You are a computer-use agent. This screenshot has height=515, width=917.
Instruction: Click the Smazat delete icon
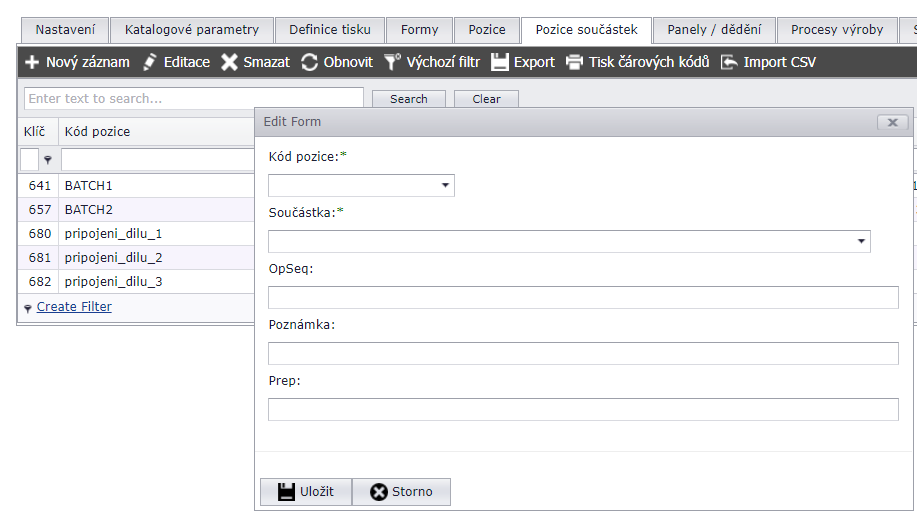pos(230,62)
